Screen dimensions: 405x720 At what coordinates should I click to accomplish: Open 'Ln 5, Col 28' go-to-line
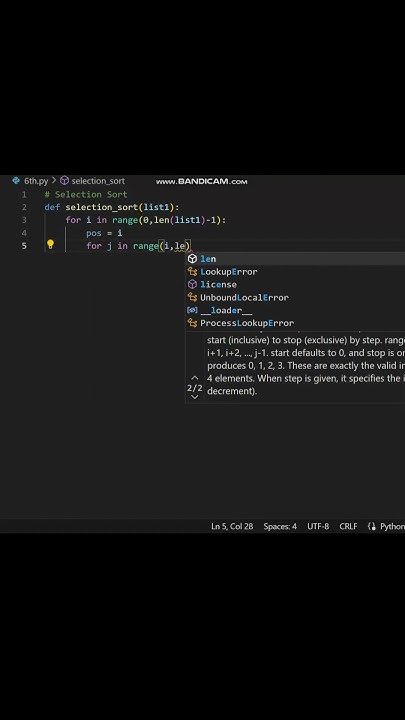click(232, 526)
